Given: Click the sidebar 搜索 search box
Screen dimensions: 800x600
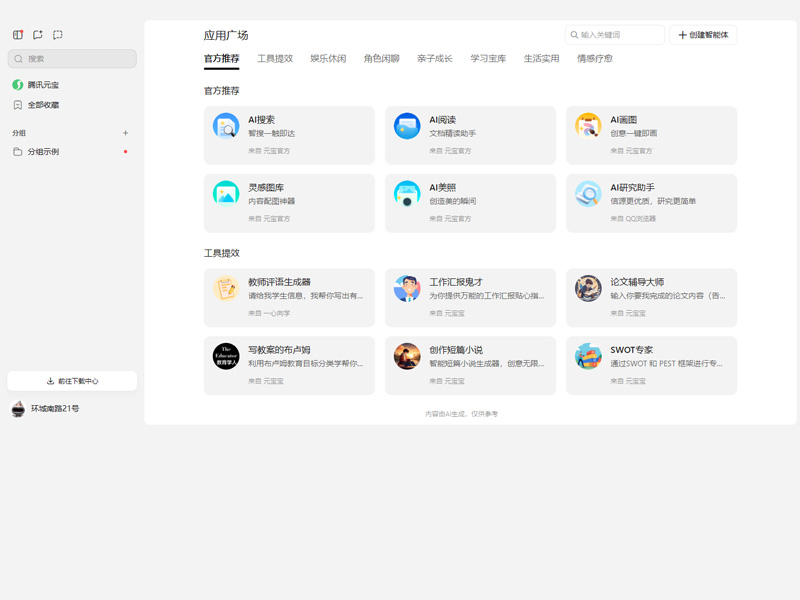Looking at the screenshot, I should click(x=72, y=59).
